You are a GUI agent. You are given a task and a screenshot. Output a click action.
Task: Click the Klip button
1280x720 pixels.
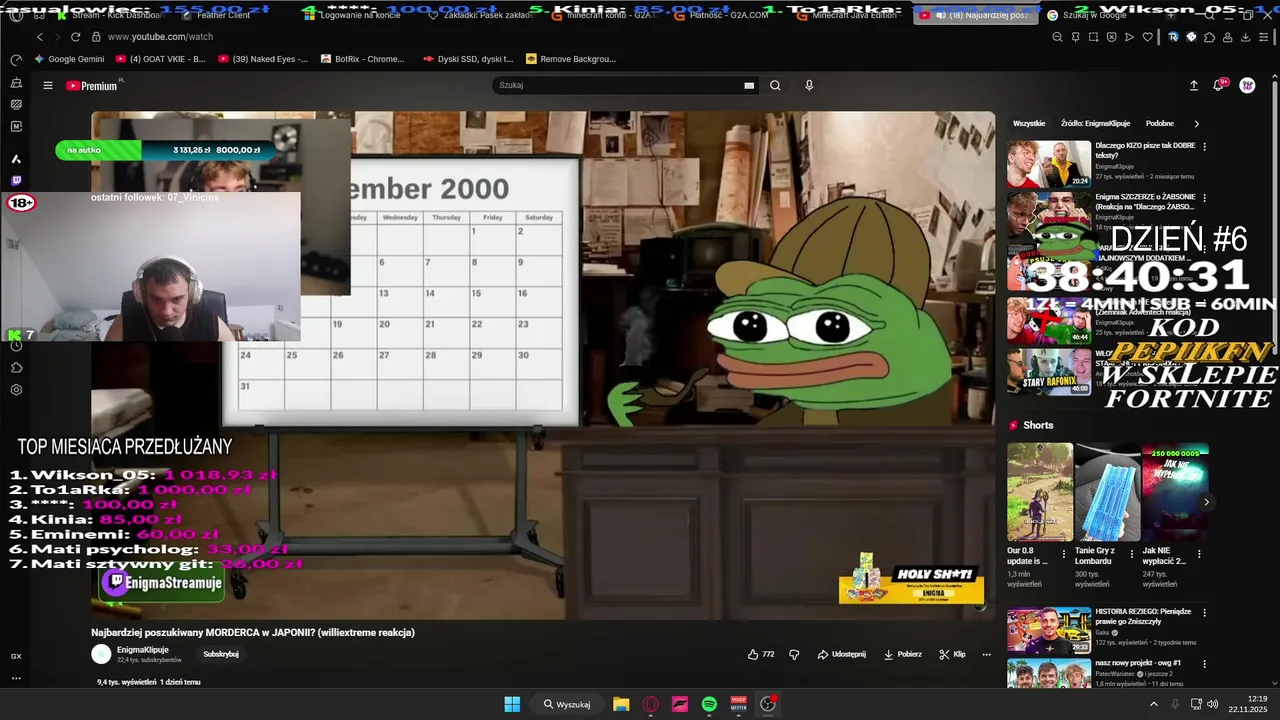(952, 654)
